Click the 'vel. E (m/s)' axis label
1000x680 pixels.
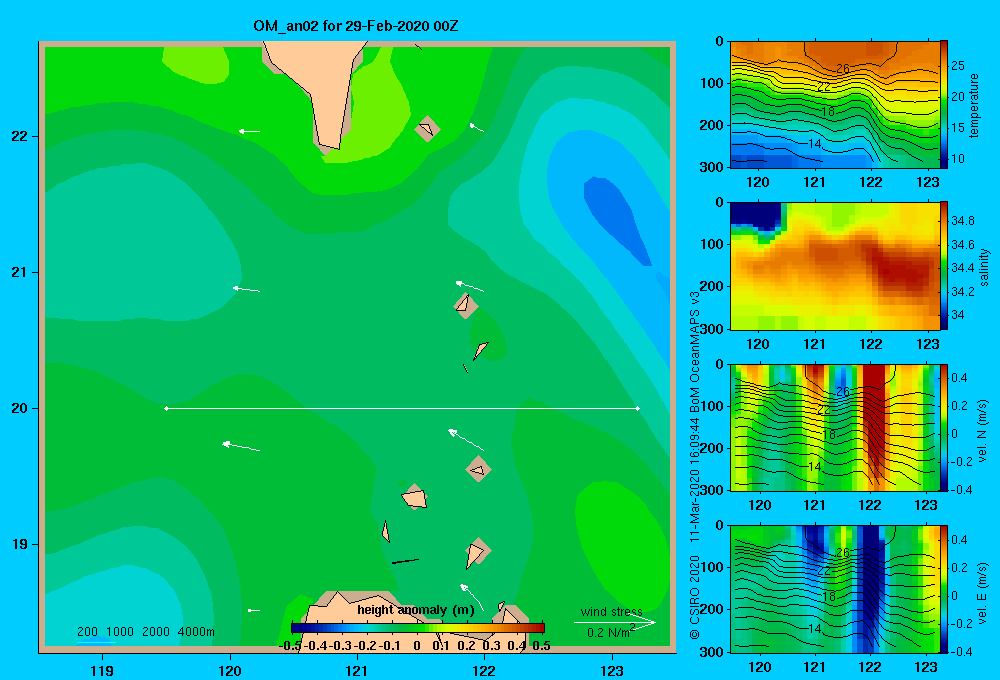tap(982, 593)
